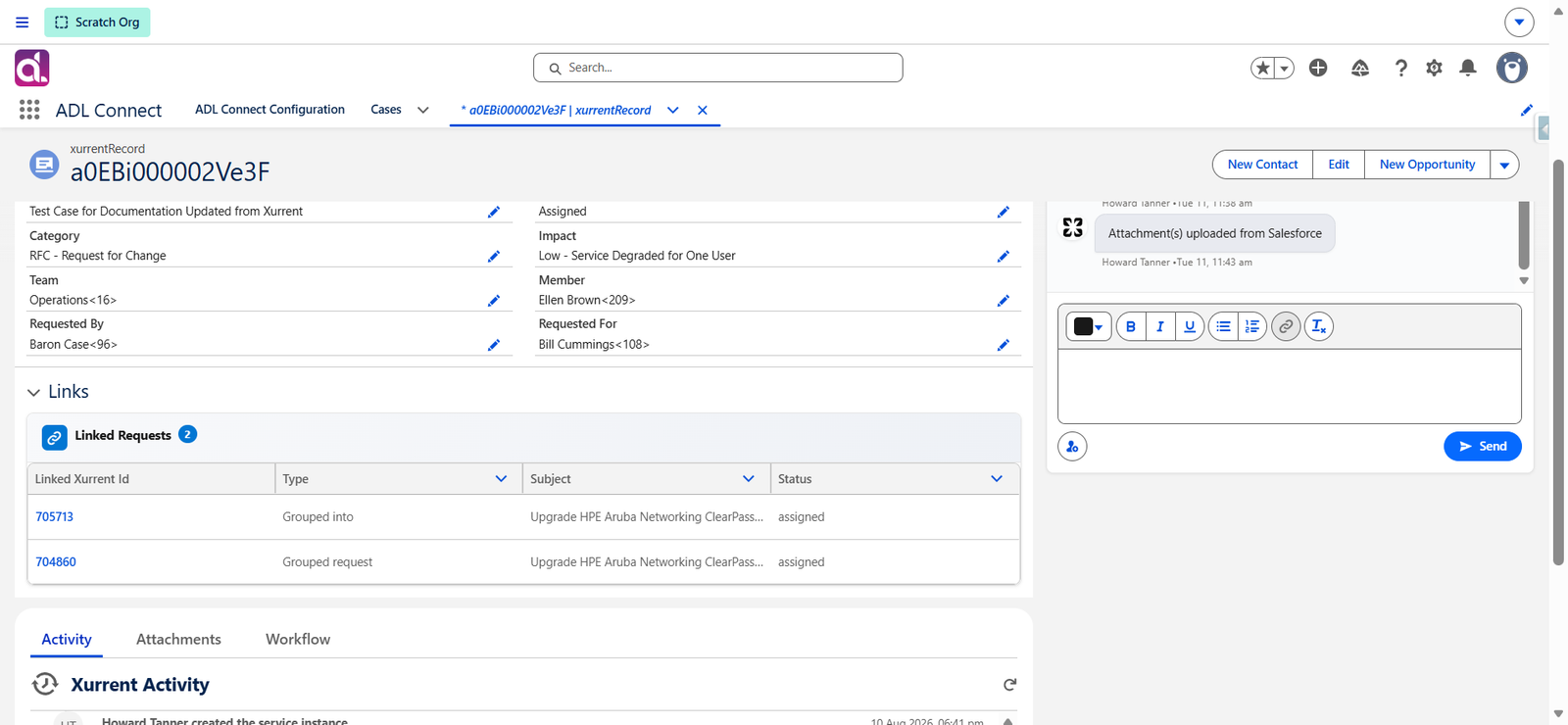The height and width of the screenshot is (725, 1568).
Task: Toggle underline formatting in the editor
Action: coord(1190,326)
